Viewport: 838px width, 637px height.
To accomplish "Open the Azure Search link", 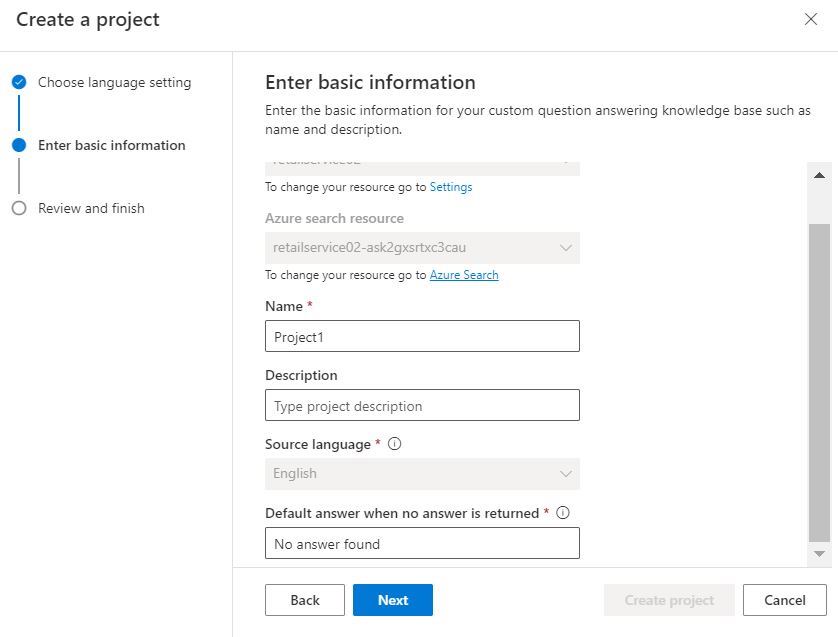I will [x=464, y=274].
